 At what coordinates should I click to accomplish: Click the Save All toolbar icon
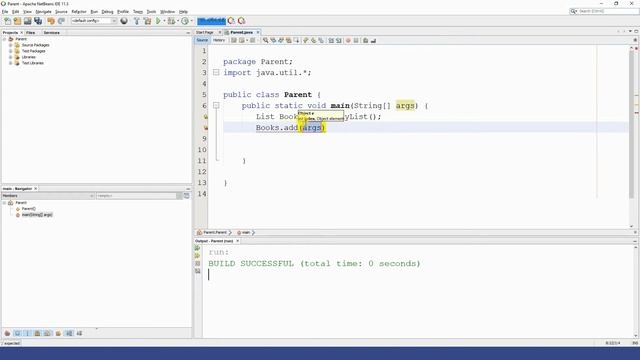(38, 21)
